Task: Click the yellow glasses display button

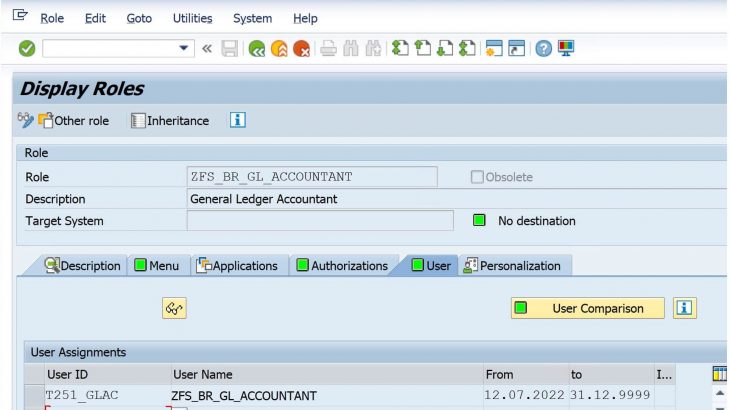Action: [x=174, y=308]
